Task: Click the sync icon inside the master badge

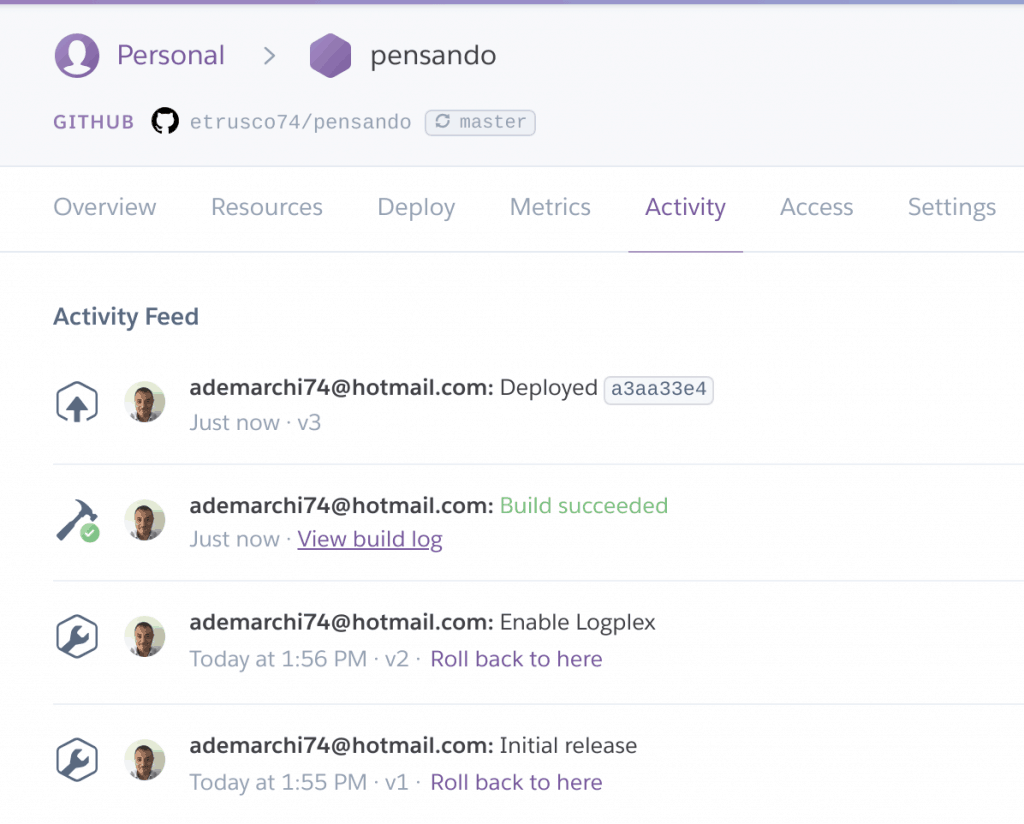Action: point(443,122)
